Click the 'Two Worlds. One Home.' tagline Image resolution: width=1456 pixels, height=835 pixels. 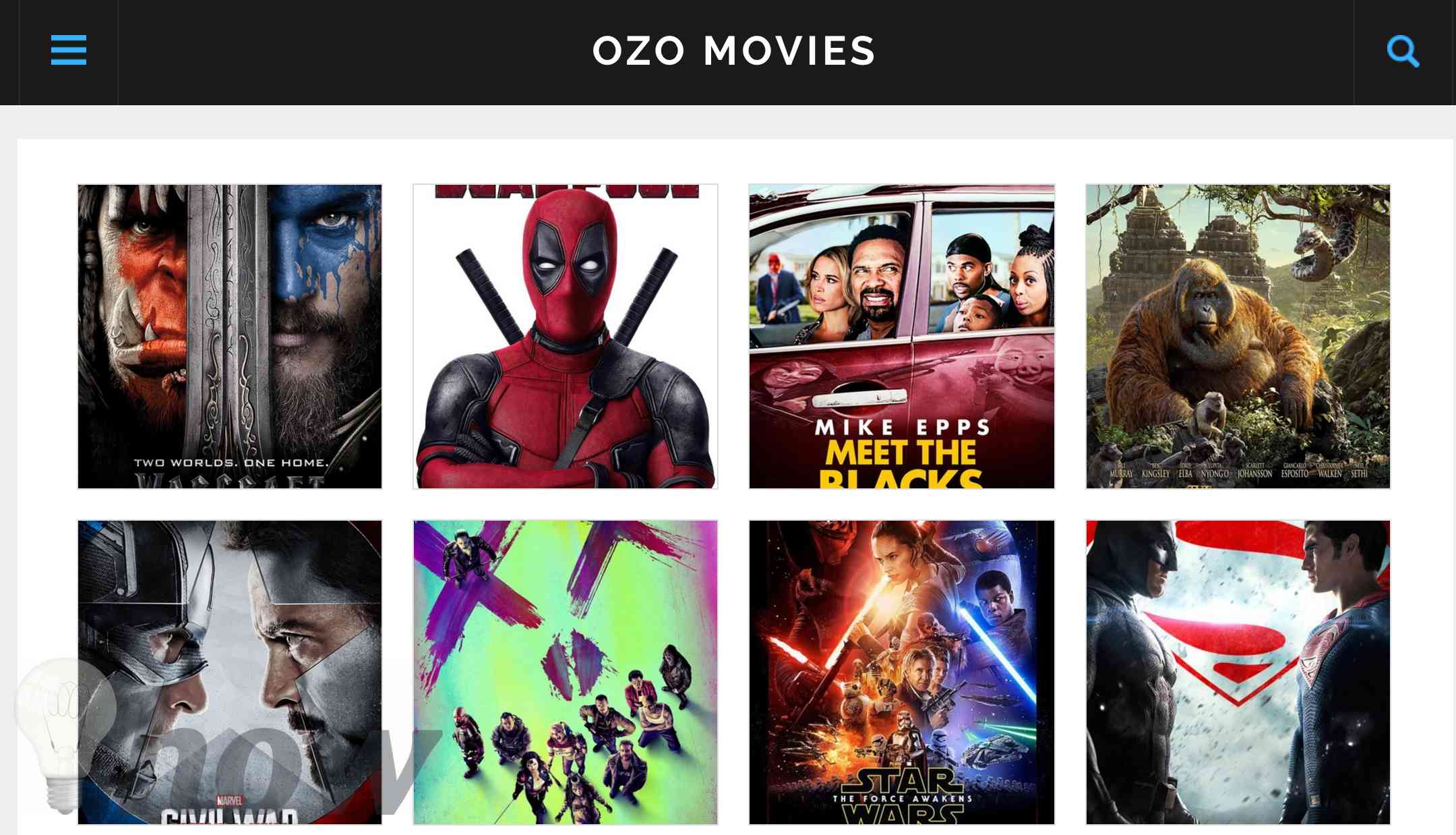[231, 463]
